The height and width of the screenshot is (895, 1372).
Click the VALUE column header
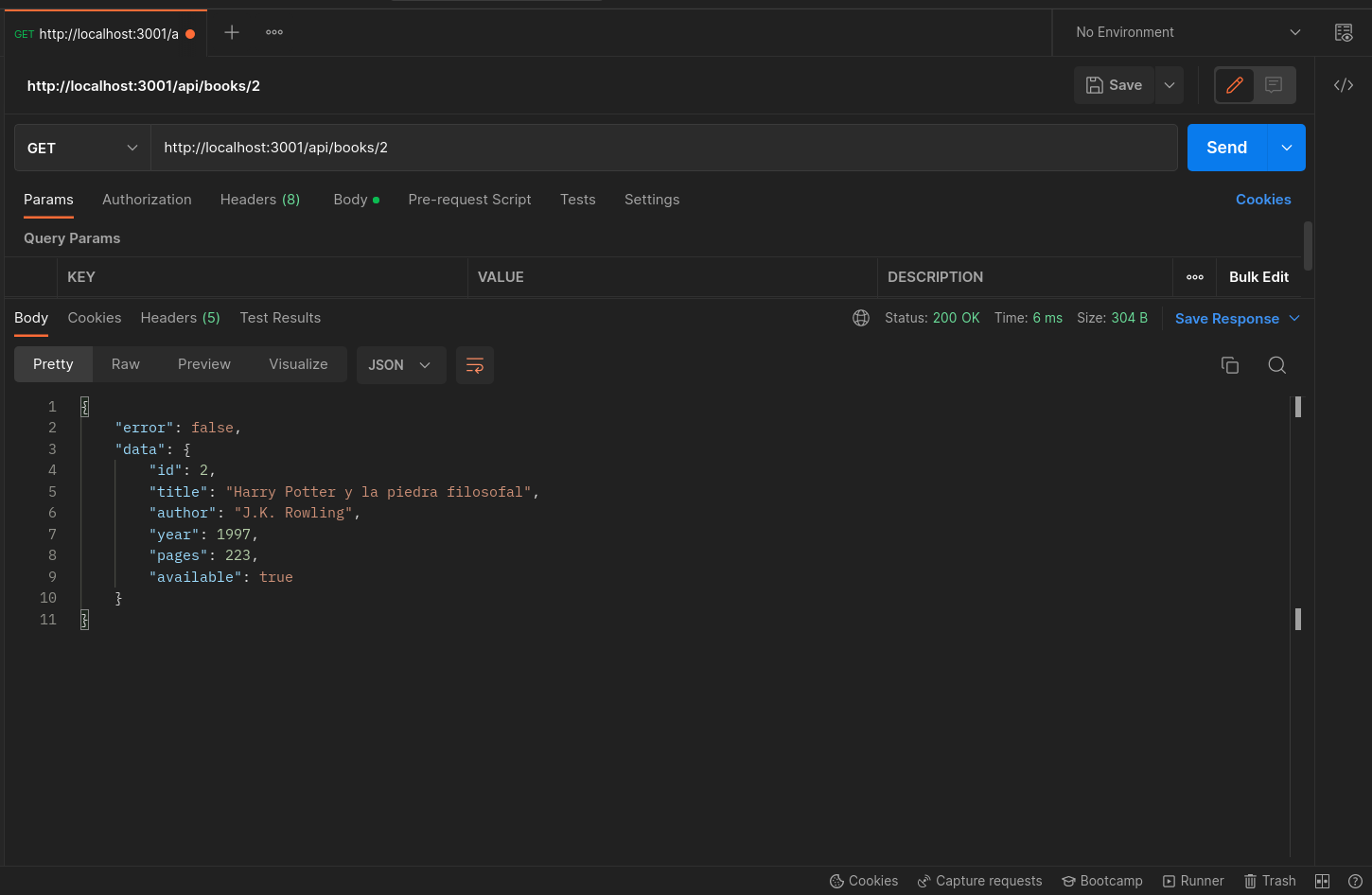coord(501,277)
